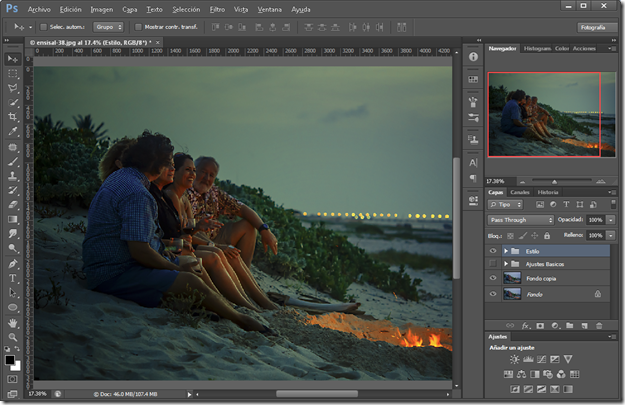Open the Info panel icon
Viewport: 625px width, 405px height.
click(x=473, y=57)
